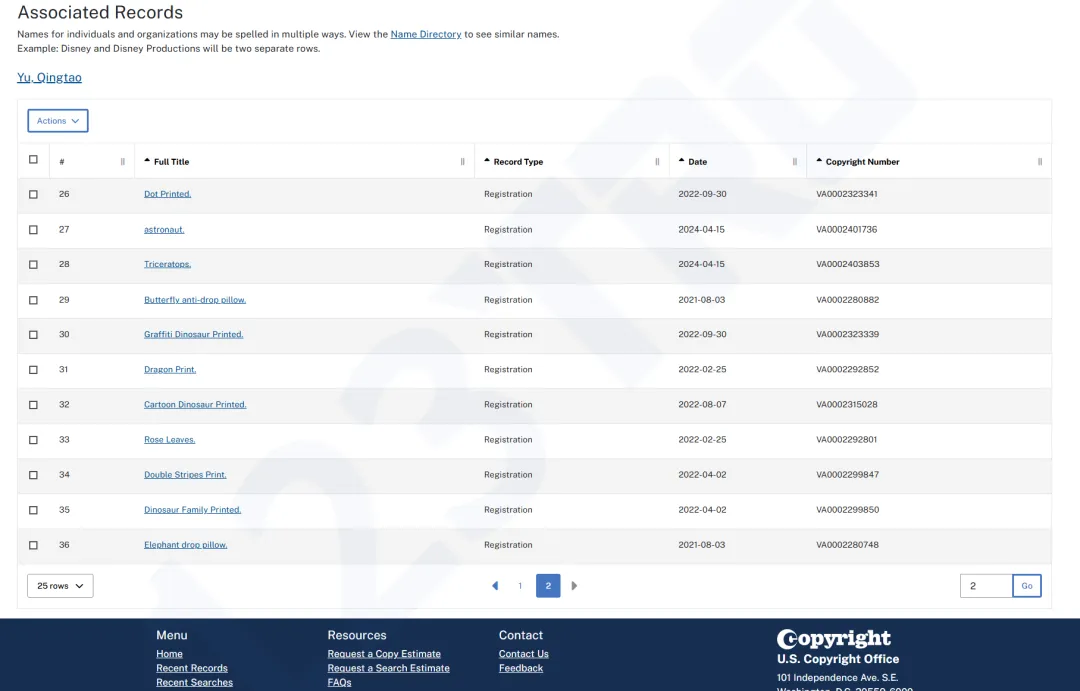Image resolution: width=1080 pixels, height=691 pixels.
Task: Click the Go button
Action: 1027,586
